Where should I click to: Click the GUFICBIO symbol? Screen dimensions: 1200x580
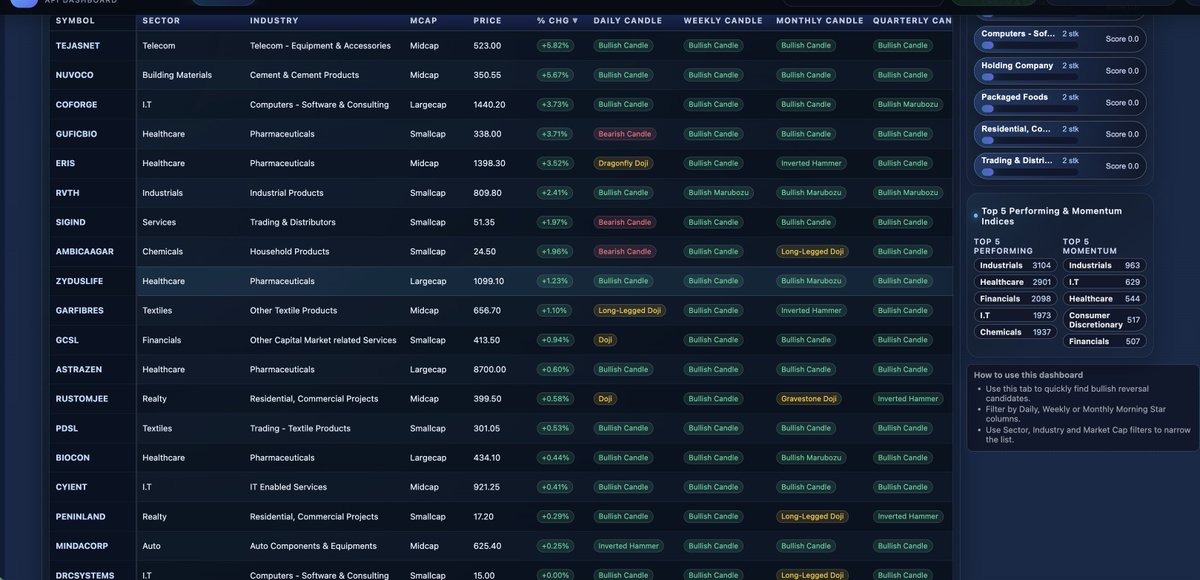[76, 134]
